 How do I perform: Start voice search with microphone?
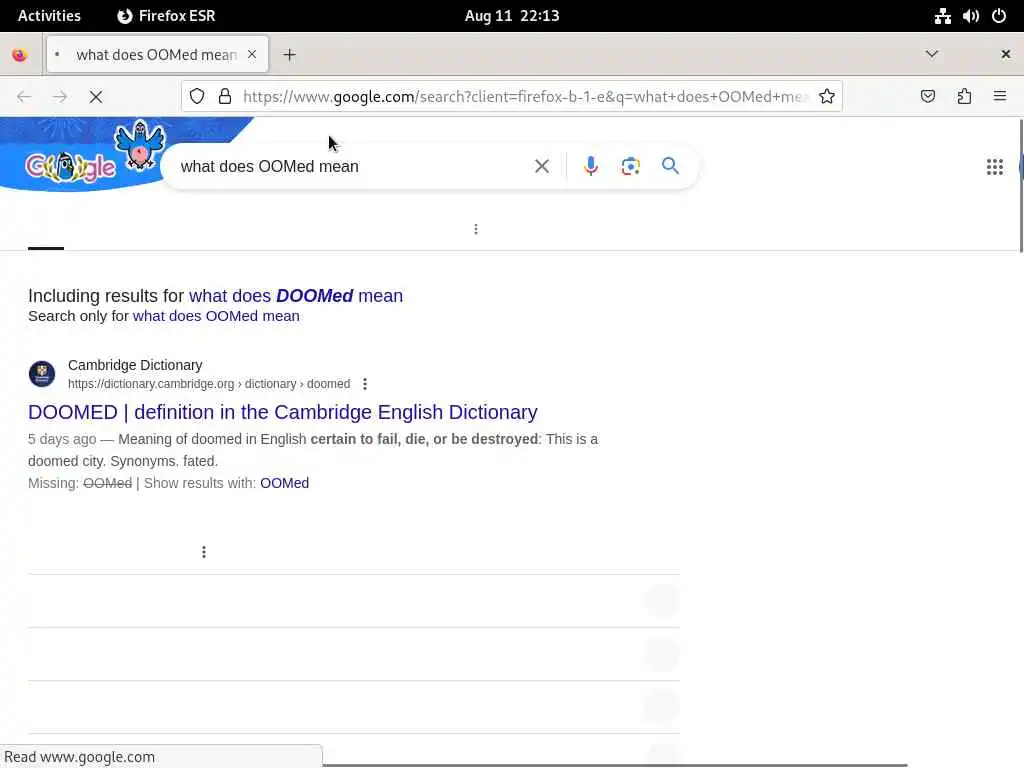[x=590, y=167]
